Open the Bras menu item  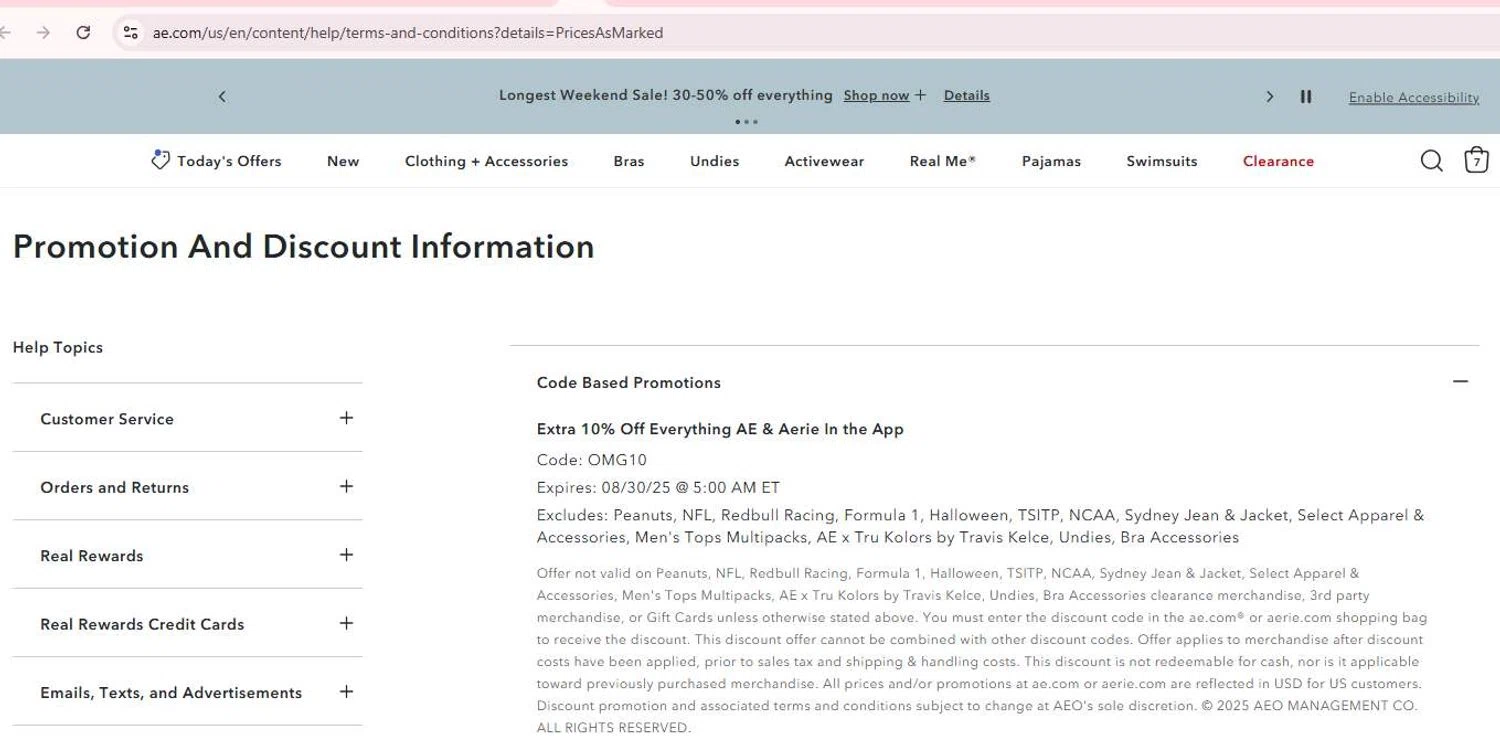(x=629, y=161)
